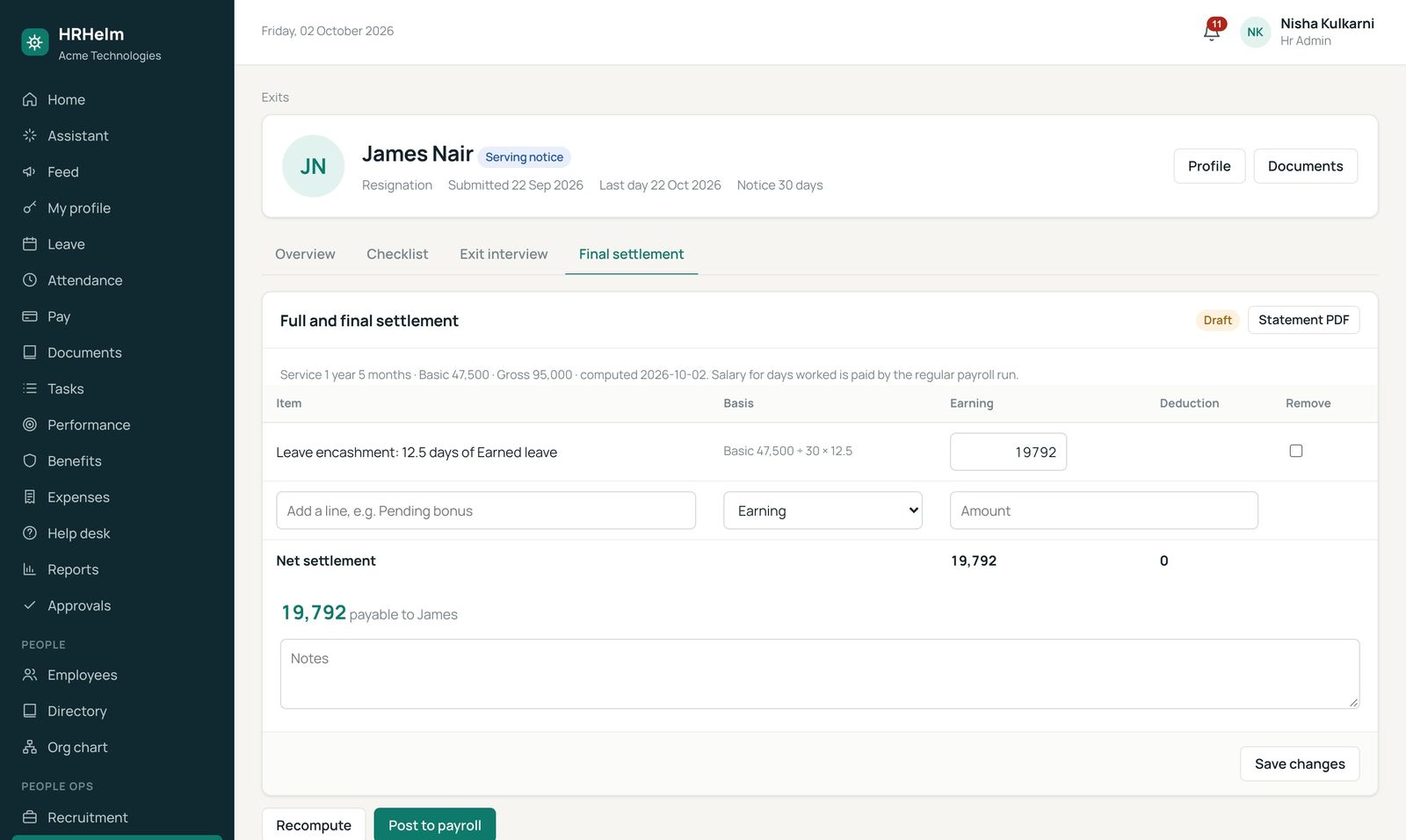Image resolution: width=1406 pixels, height=840 pixels.
Task: Click the Reports chart icon
Action: click(x=30, y=568)
